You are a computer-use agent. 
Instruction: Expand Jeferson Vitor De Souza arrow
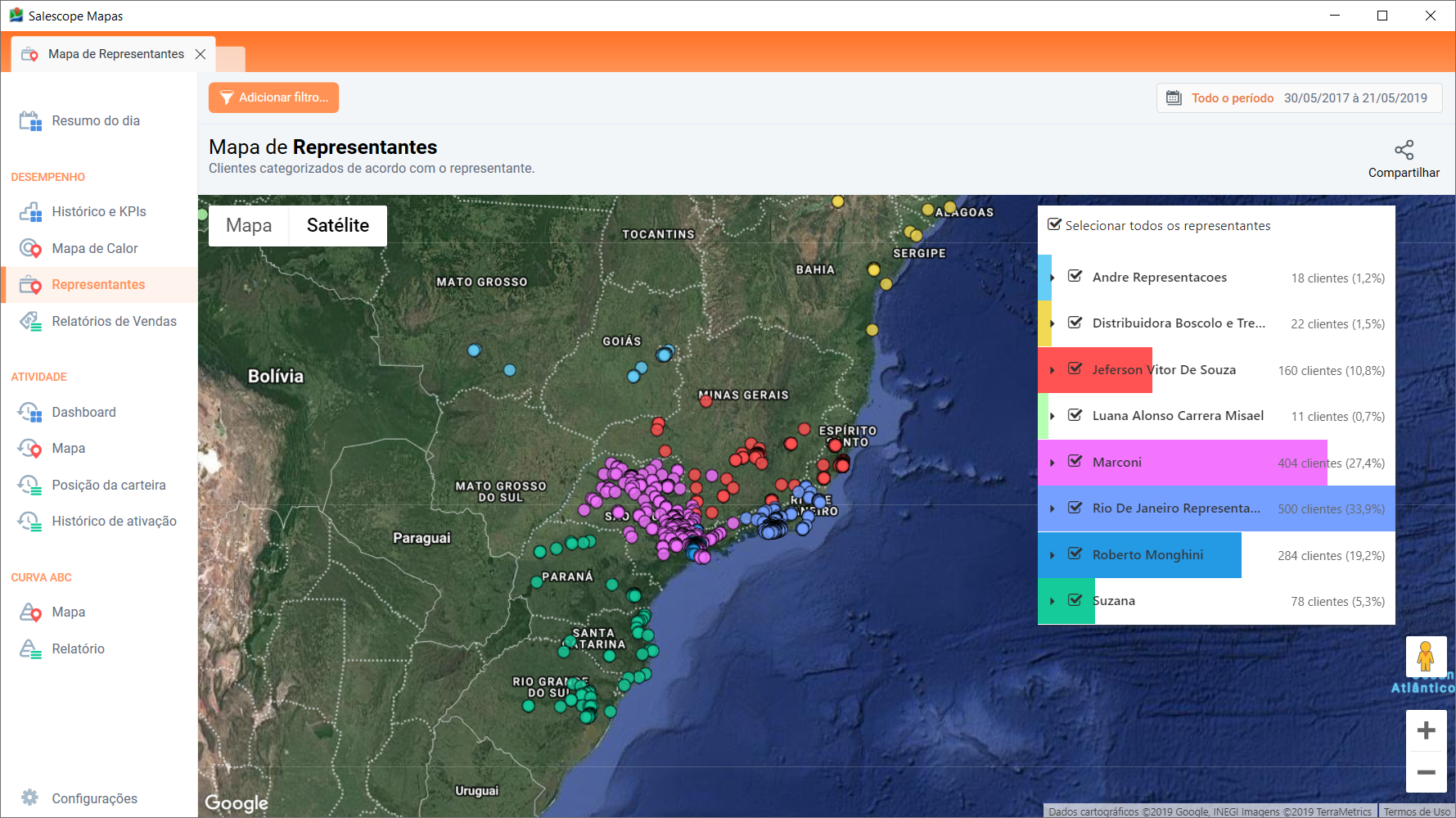1053,370
